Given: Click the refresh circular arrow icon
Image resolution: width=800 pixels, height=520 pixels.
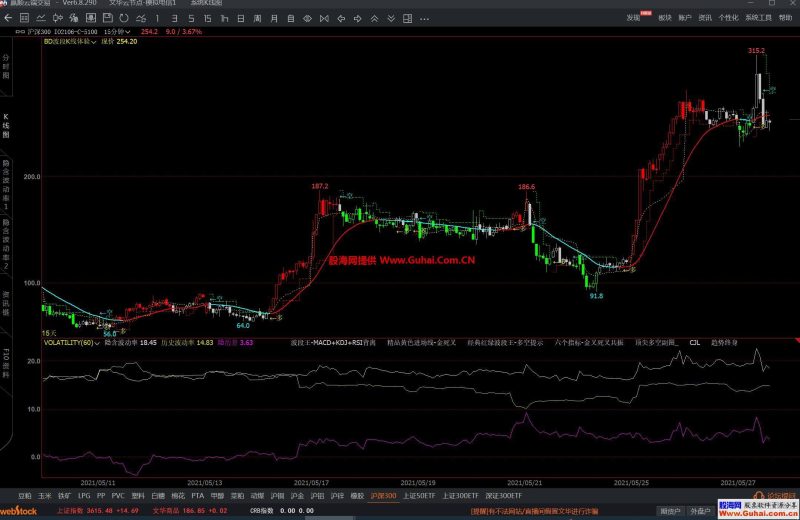Looking at the screenshot, I should (x=124, y=18).
